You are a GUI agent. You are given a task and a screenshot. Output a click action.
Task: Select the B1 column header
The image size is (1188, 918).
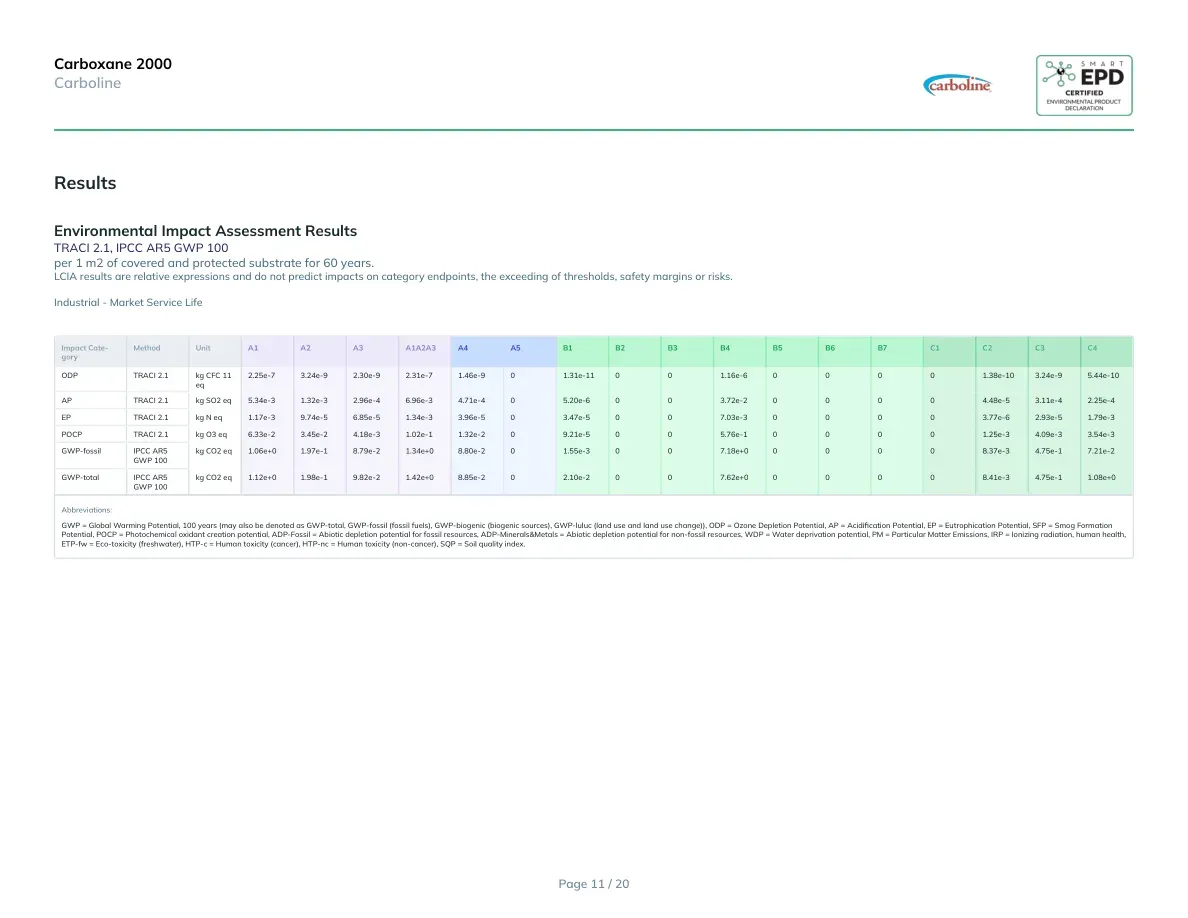pyautogui.click(x=567, y=348)
